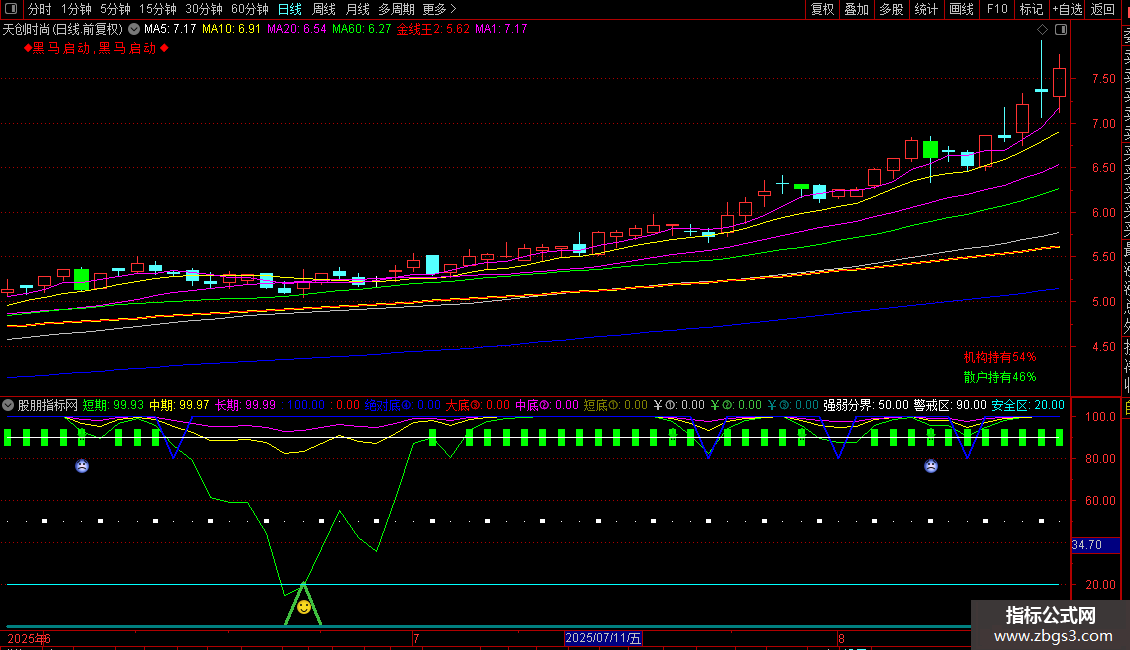Switch to 分时 intraday view
1130x650 pixels.
tap(40, 9)
